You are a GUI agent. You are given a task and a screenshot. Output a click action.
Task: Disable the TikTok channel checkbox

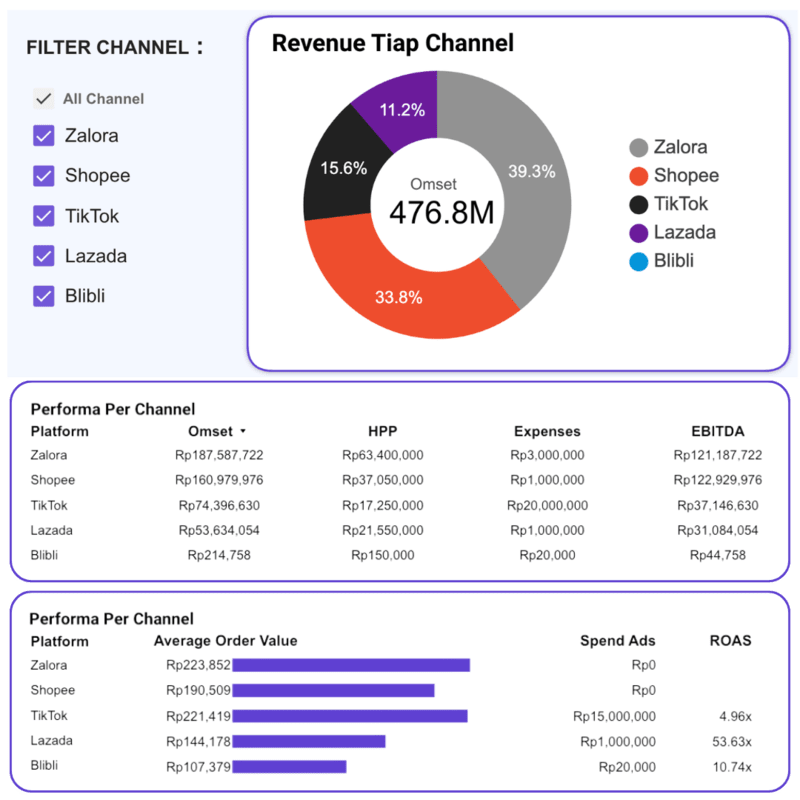click(43, 216)
